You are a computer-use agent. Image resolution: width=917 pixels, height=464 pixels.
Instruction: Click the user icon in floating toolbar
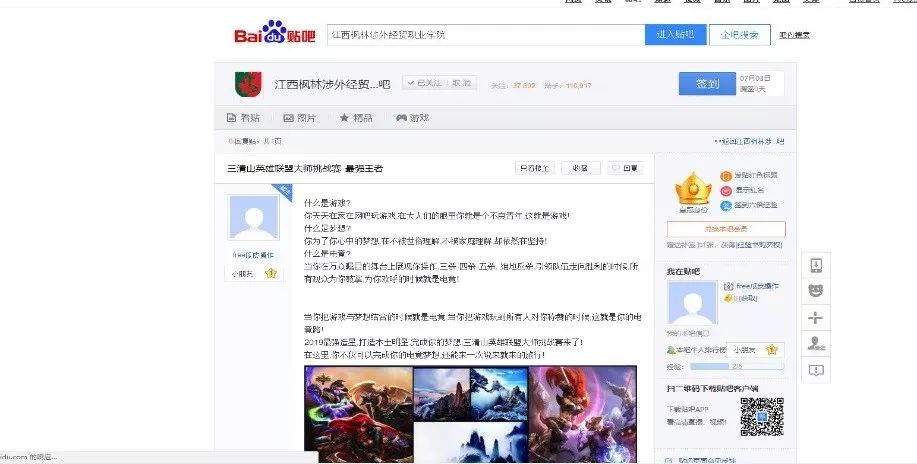point(816,344)
